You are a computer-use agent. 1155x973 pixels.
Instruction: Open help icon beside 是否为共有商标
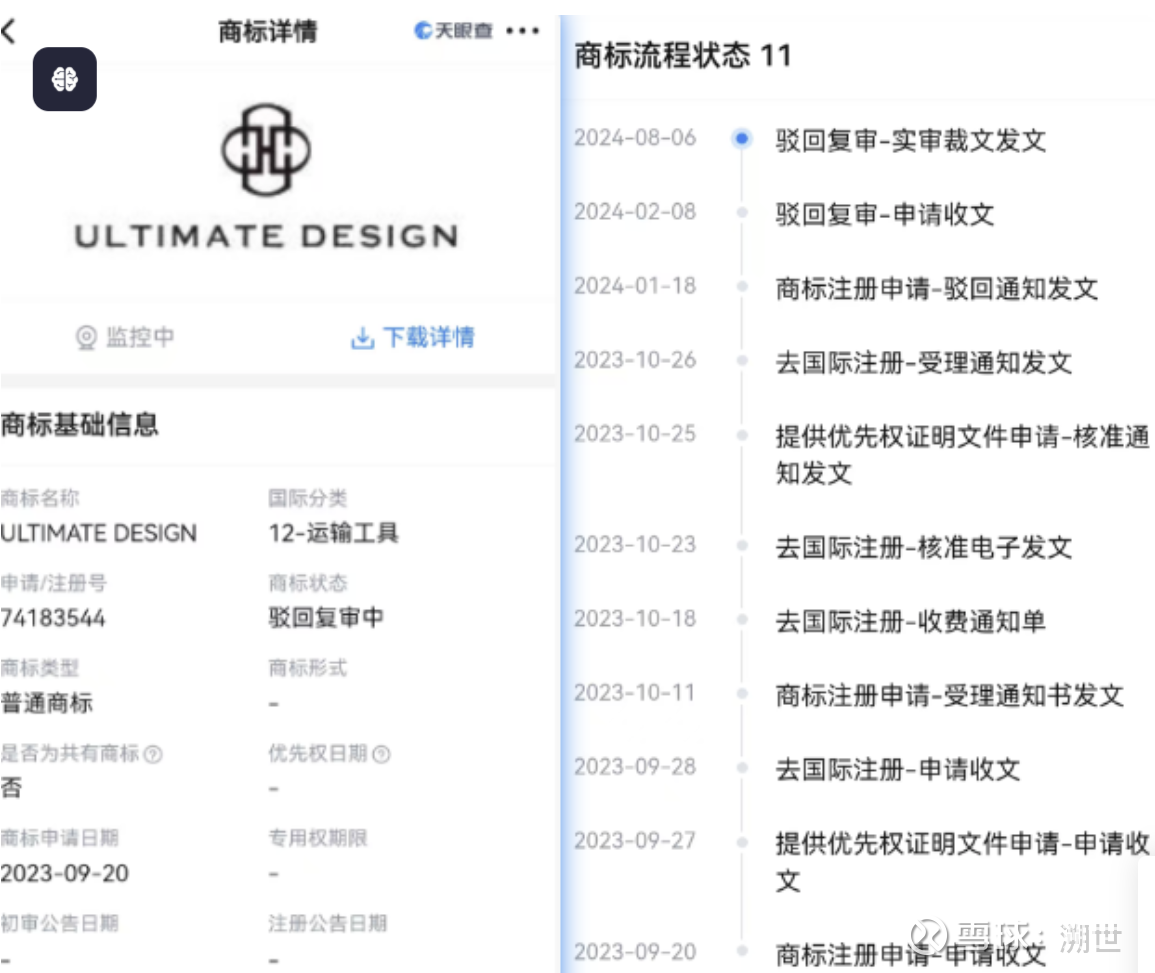coord(153,754)
